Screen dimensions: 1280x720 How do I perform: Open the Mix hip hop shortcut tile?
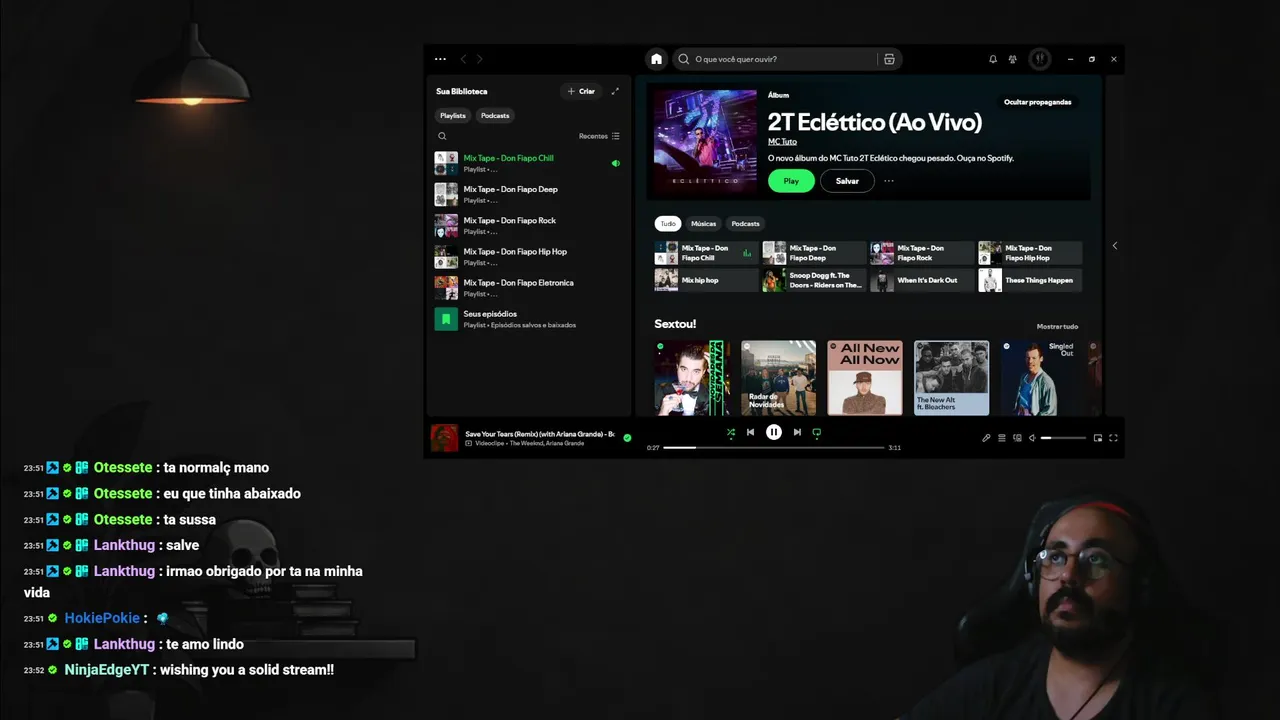click(x=706, y=280)
